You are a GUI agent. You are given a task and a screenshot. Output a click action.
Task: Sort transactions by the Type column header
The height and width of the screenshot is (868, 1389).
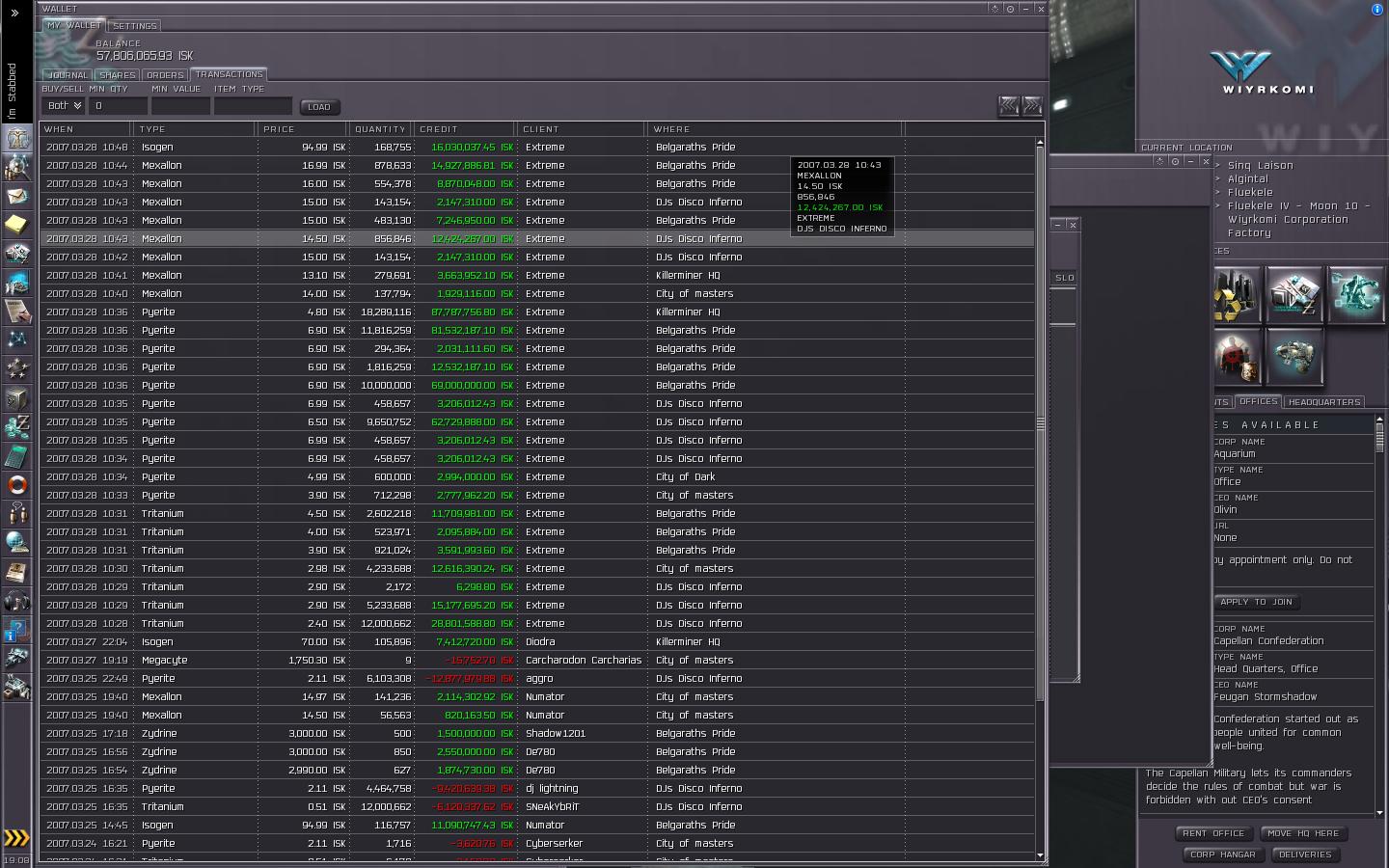[x=194, y=129]
